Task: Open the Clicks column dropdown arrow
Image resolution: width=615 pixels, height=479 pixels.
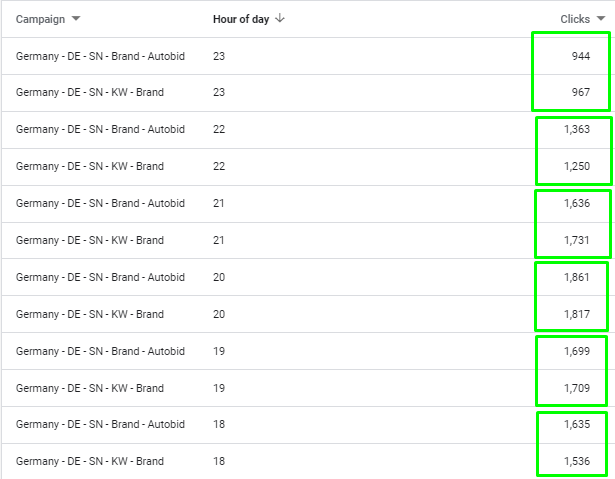Action: coord(600,19)
